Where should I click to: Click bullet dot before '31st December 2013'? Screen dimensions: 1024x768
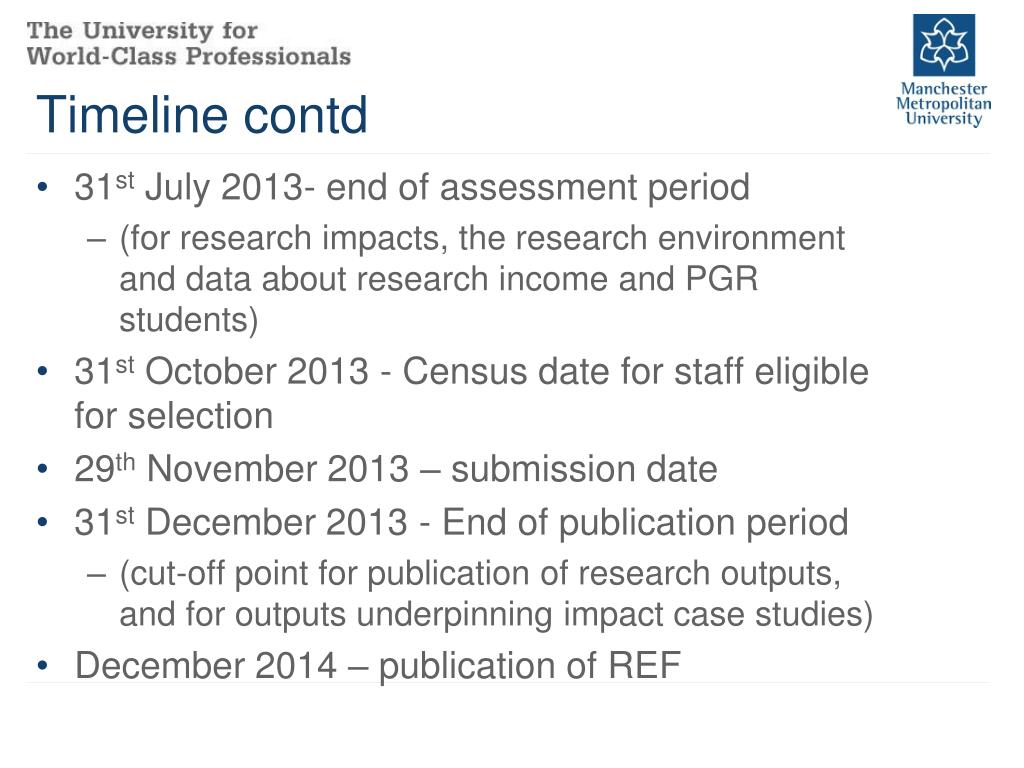point(42,523)
